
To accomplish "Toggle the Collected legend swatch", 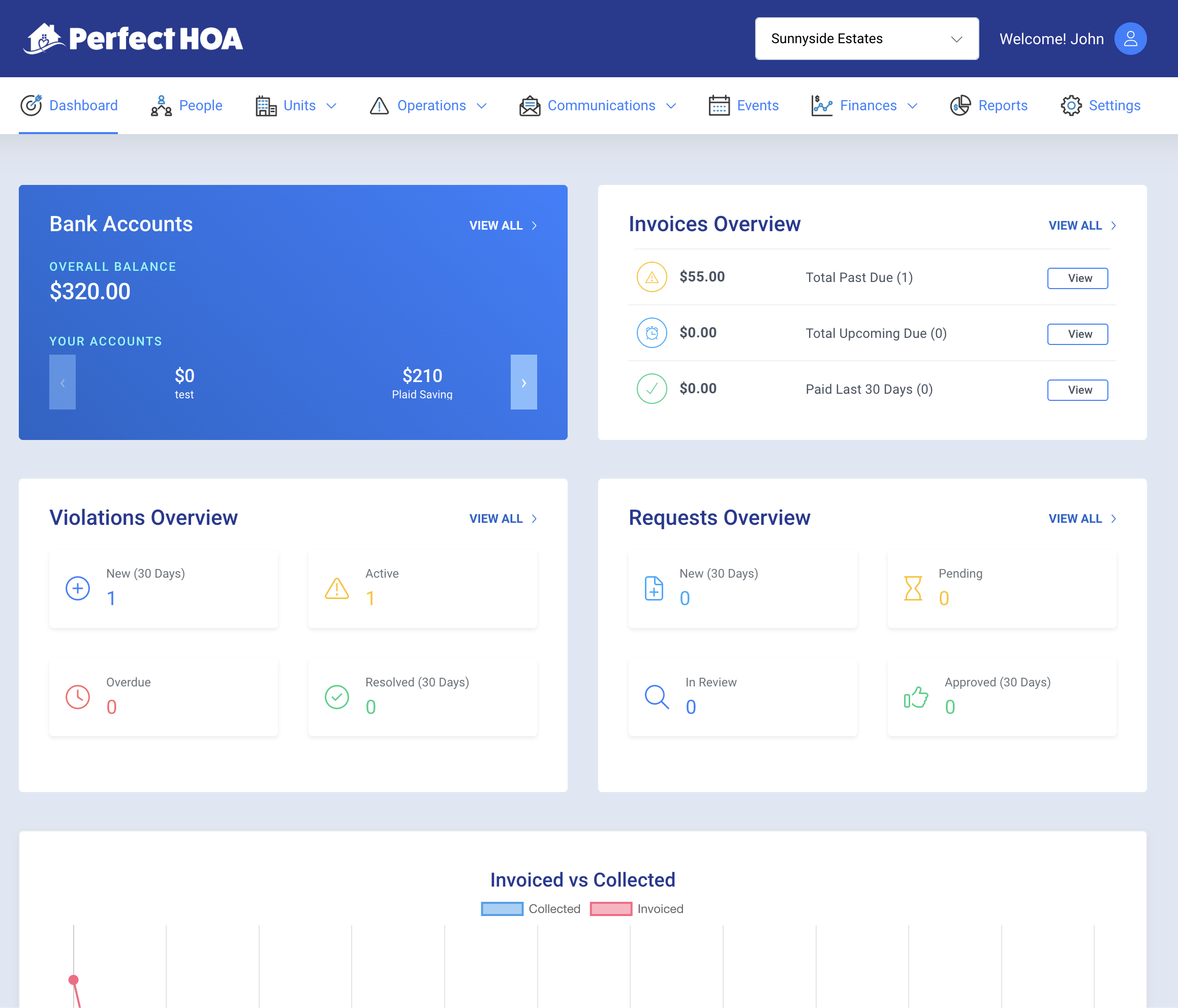I will pyautogui.click(x=502, y=908).
